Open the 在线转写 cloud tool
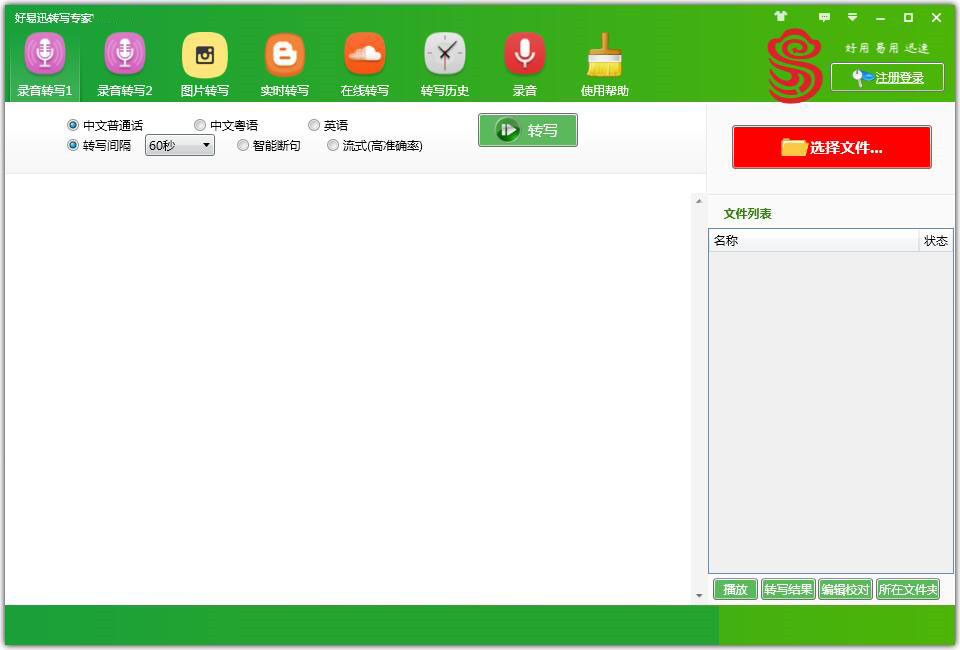This screenshot has width=960, height=650. [365, 64]
